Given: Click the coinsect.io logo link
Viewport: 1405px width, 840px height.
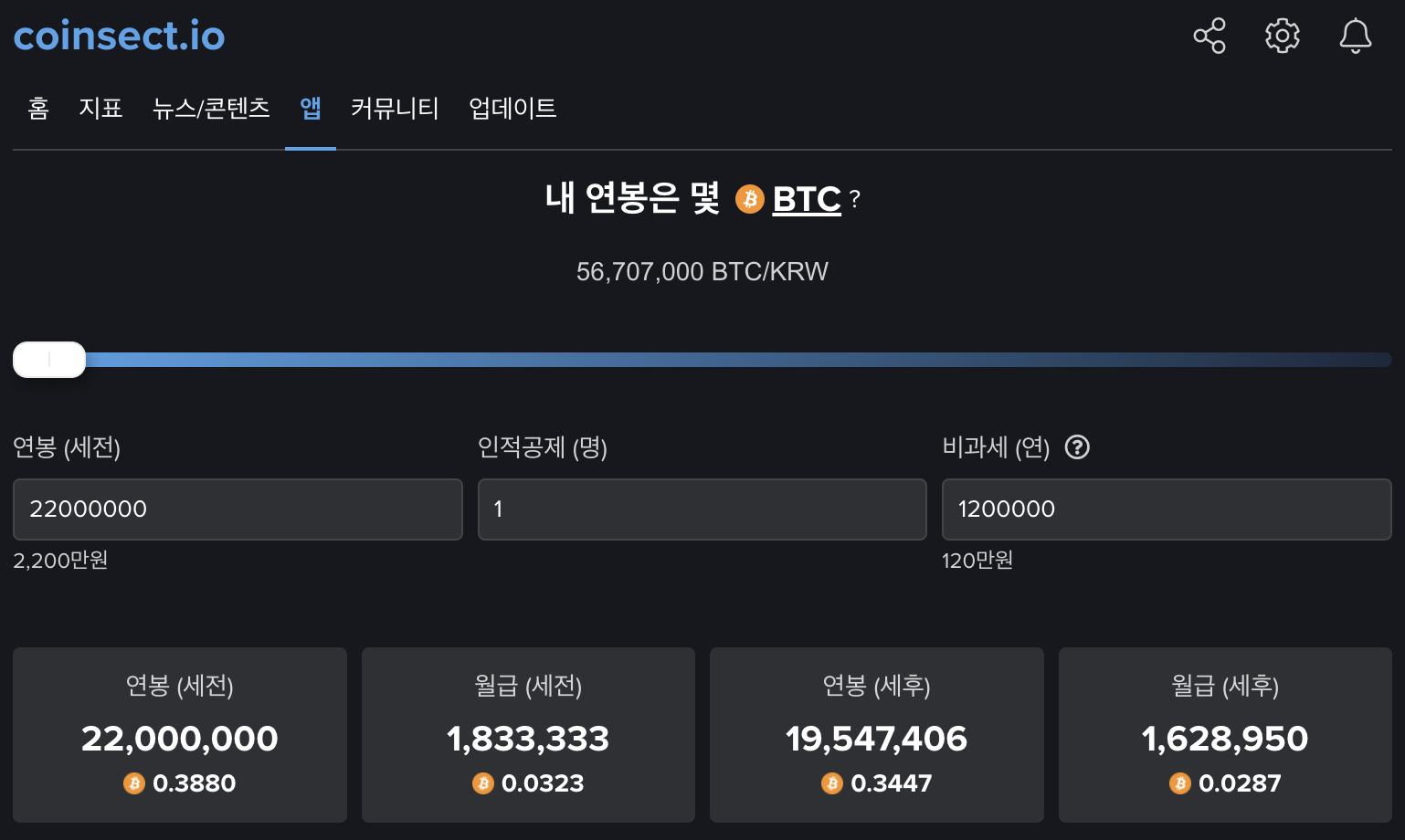Looking at the screenshot, I should 119,36.
